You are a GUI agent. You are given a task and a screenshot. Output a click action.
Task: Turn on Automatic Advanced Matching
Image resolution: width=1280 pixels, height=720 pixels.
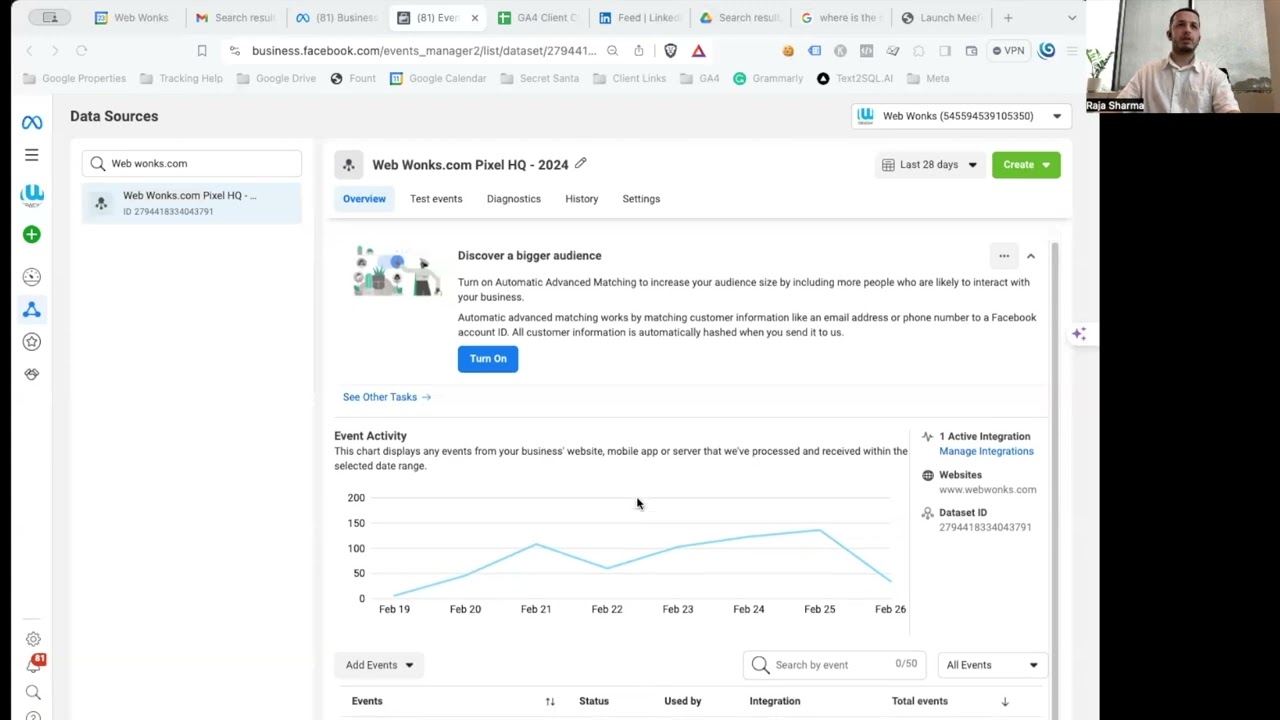point(488,358)
